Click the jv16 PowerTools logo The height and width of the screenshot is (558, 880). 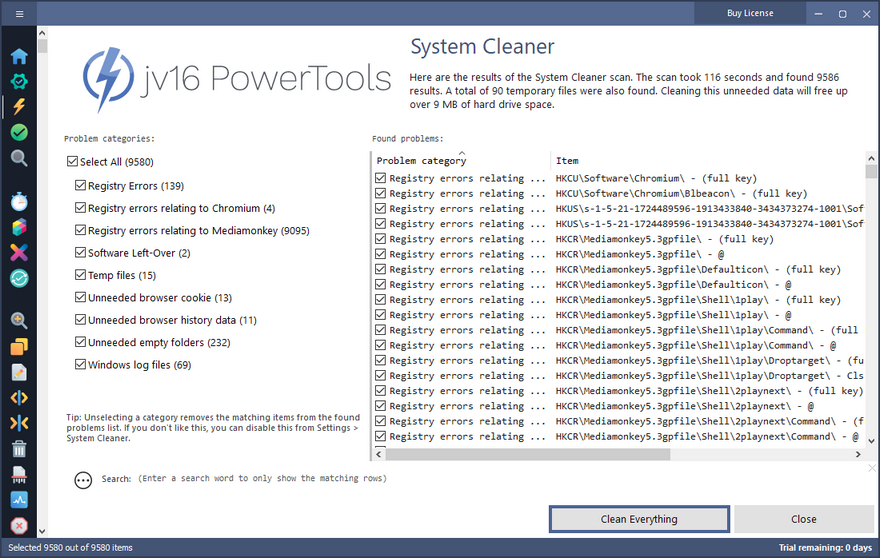pos(236,79)
